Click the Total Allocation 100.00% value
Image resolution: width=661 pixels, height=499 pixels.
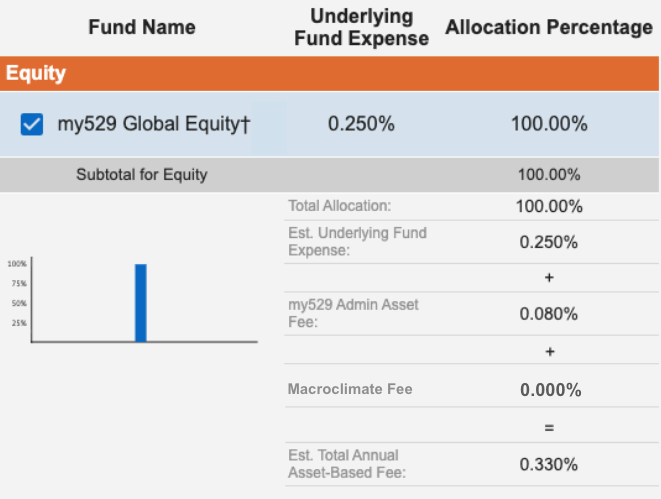point(549,207)
